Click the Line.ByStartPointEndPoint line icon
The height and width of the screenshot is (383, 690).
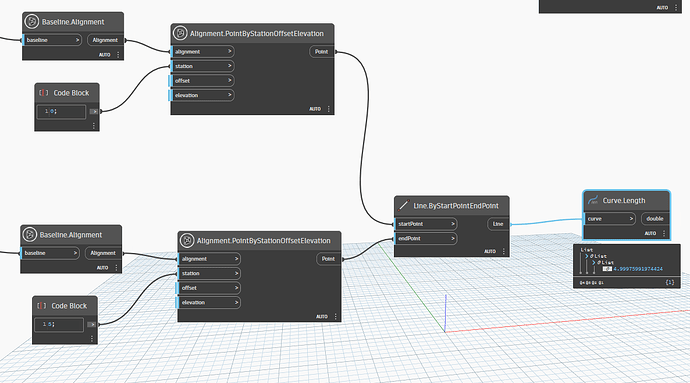[x=403, y=205]
